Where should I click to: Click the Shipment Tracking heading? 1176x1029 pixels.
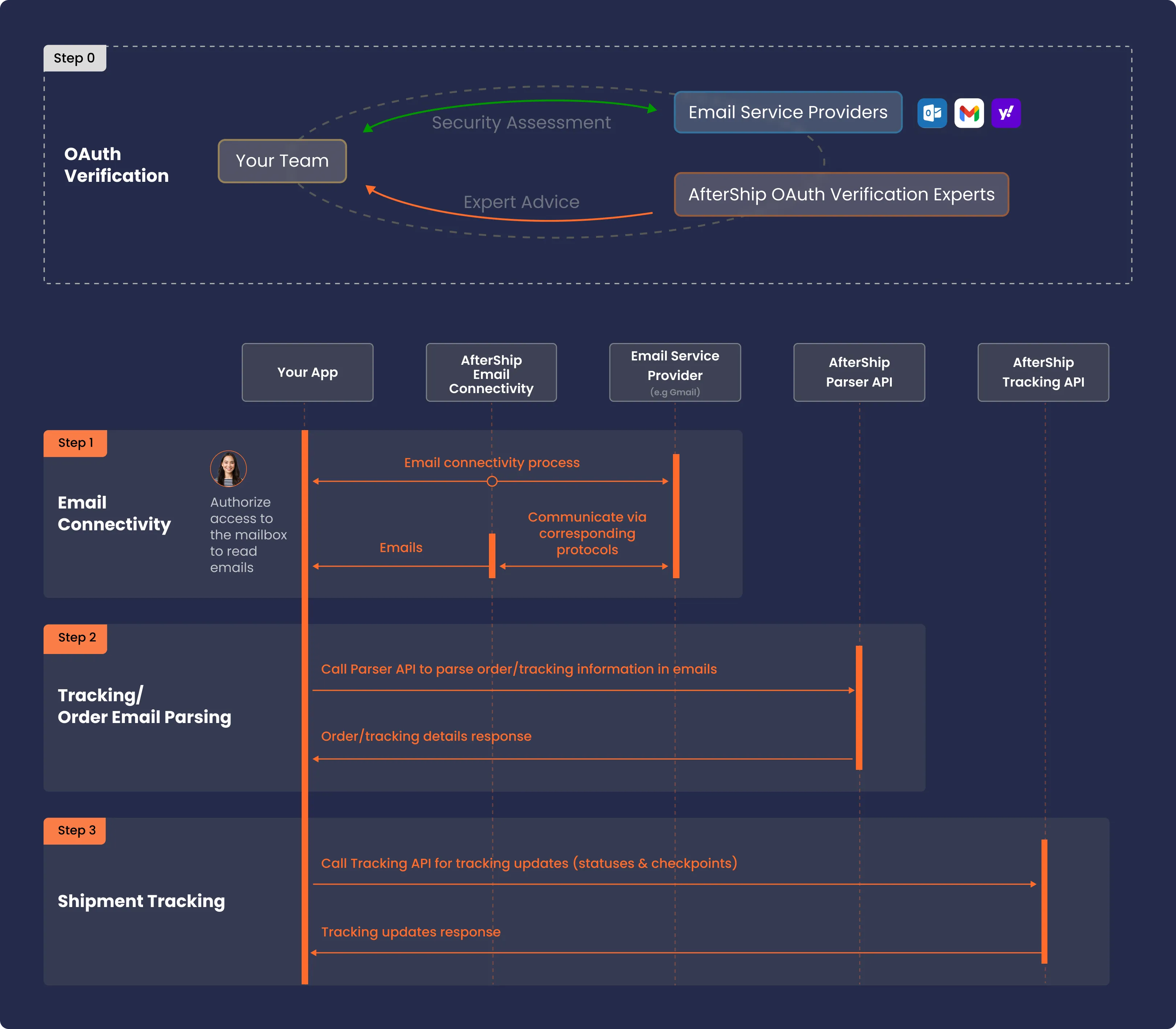point(141,901)
